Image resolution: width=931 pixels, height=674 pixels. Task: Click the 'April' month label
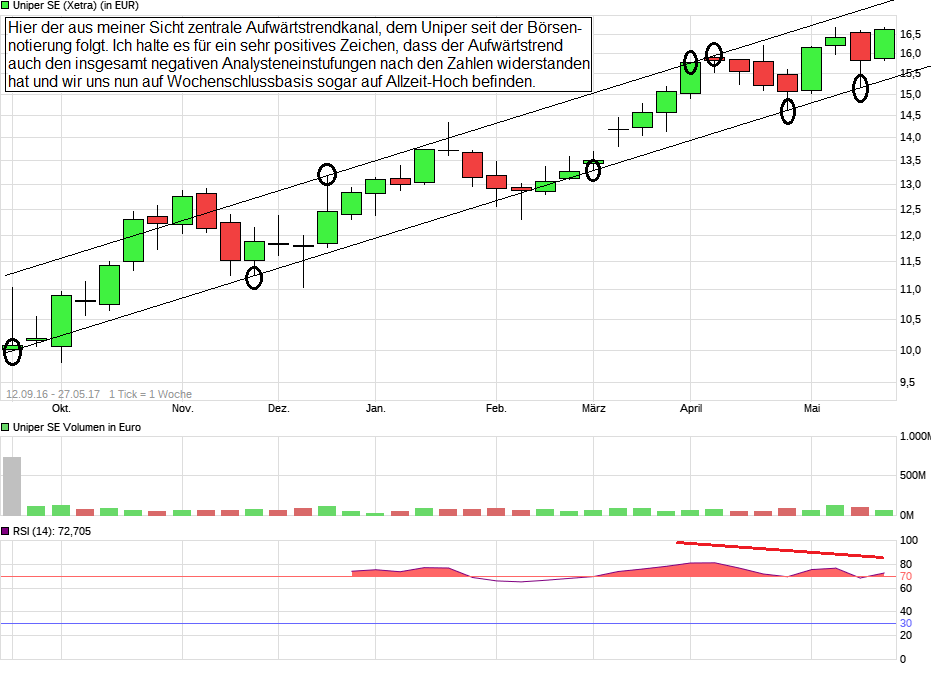(x=691, y=408)
